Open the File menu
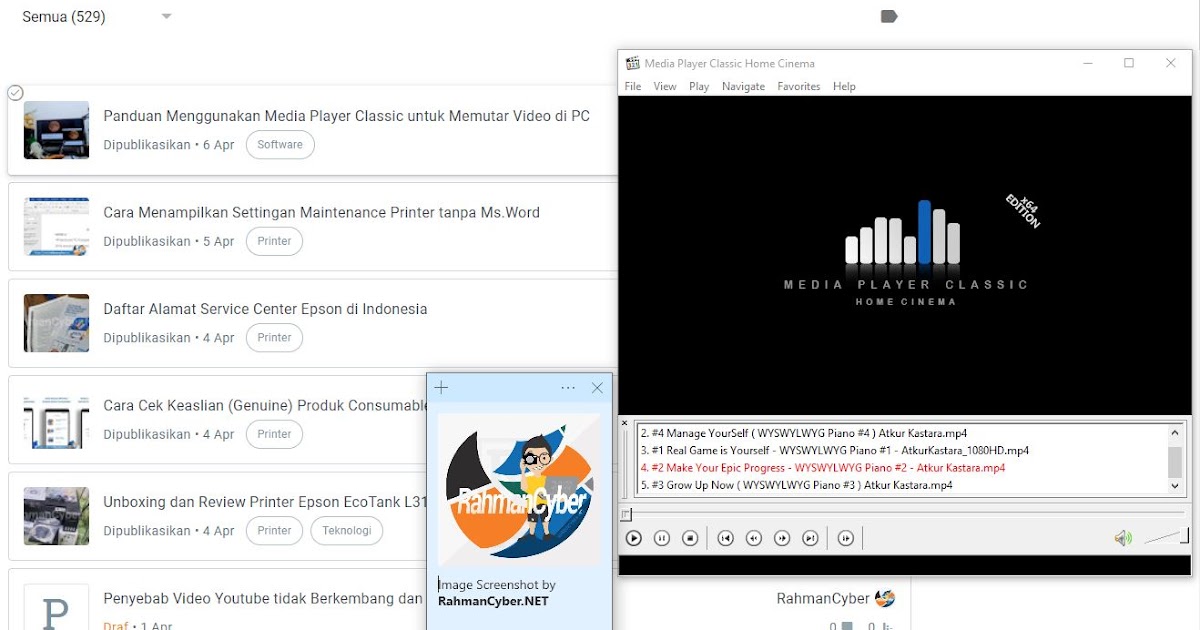Image resolution: width=1200 pixels, height=630 pixels. [x=633, y=86]
